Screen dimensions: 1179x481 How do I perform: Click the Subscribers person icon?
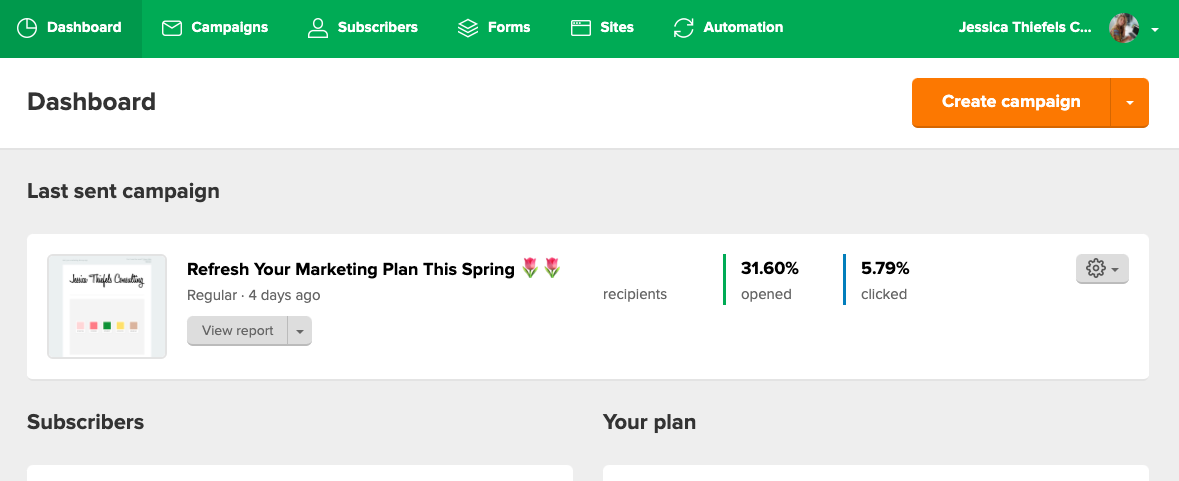click(x=318, y=28)
